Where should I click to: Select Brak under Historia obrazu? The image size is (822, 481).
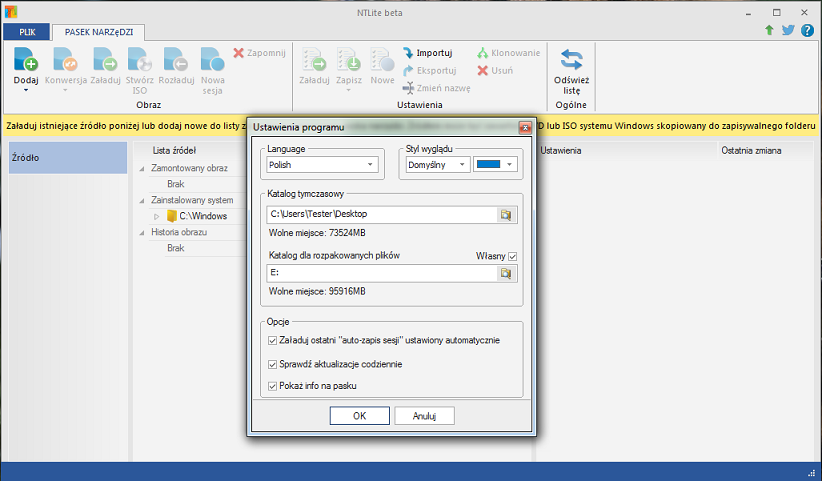click(x=176, y=248)
